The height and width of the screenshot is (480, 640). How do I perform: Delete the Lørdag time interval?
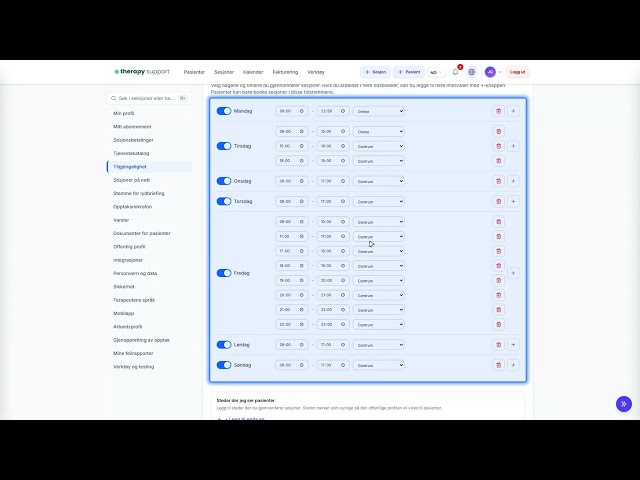click(x=498, y=344)
